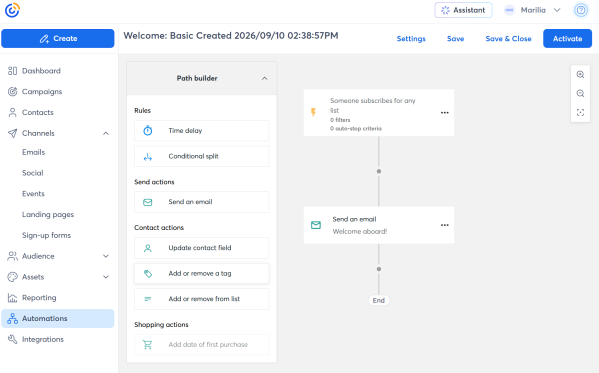Screen dimensions: 599x373
Task: Click the trigger lightning bolt icon
Action: tap(313, 112)
